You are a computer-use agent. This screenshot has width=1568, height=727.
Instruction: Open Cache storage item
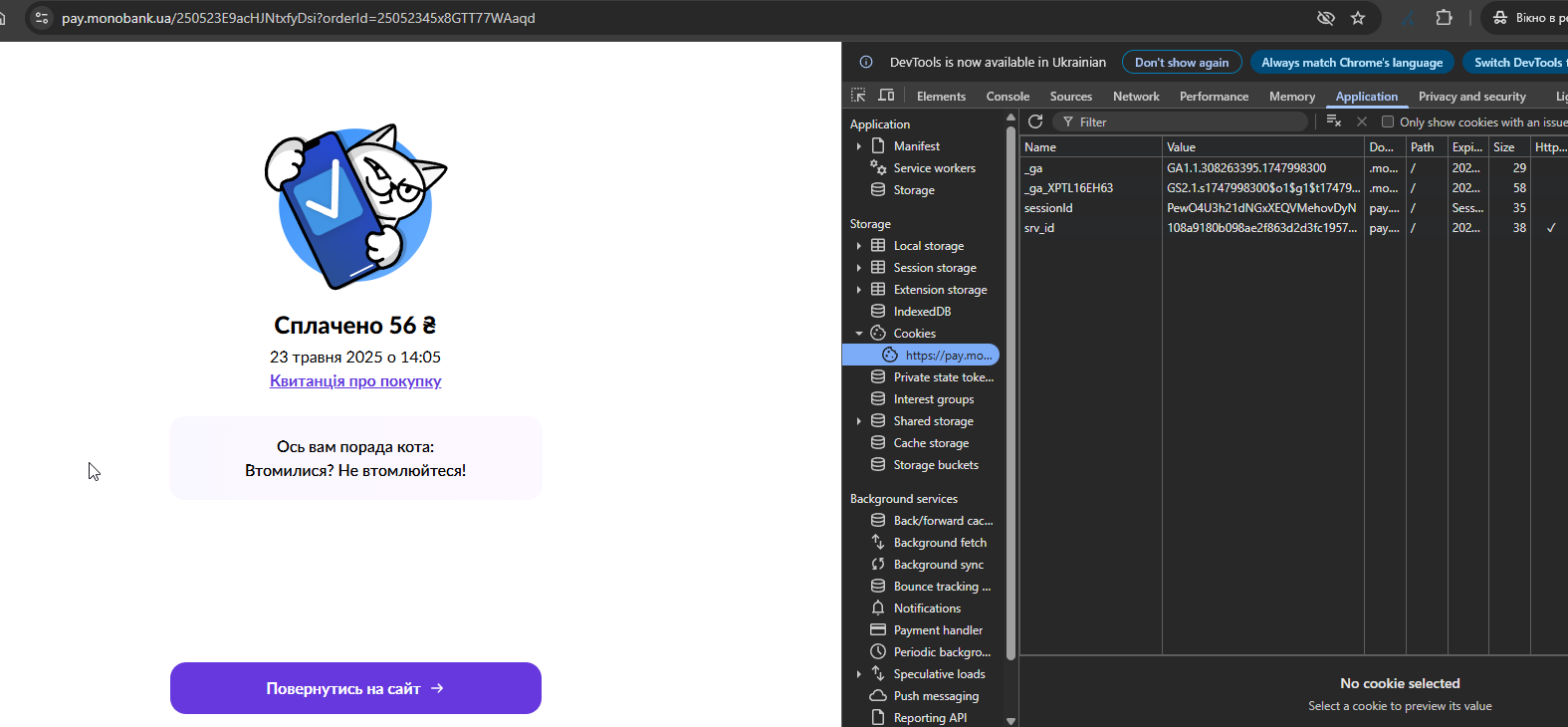(x=931, y=443)
